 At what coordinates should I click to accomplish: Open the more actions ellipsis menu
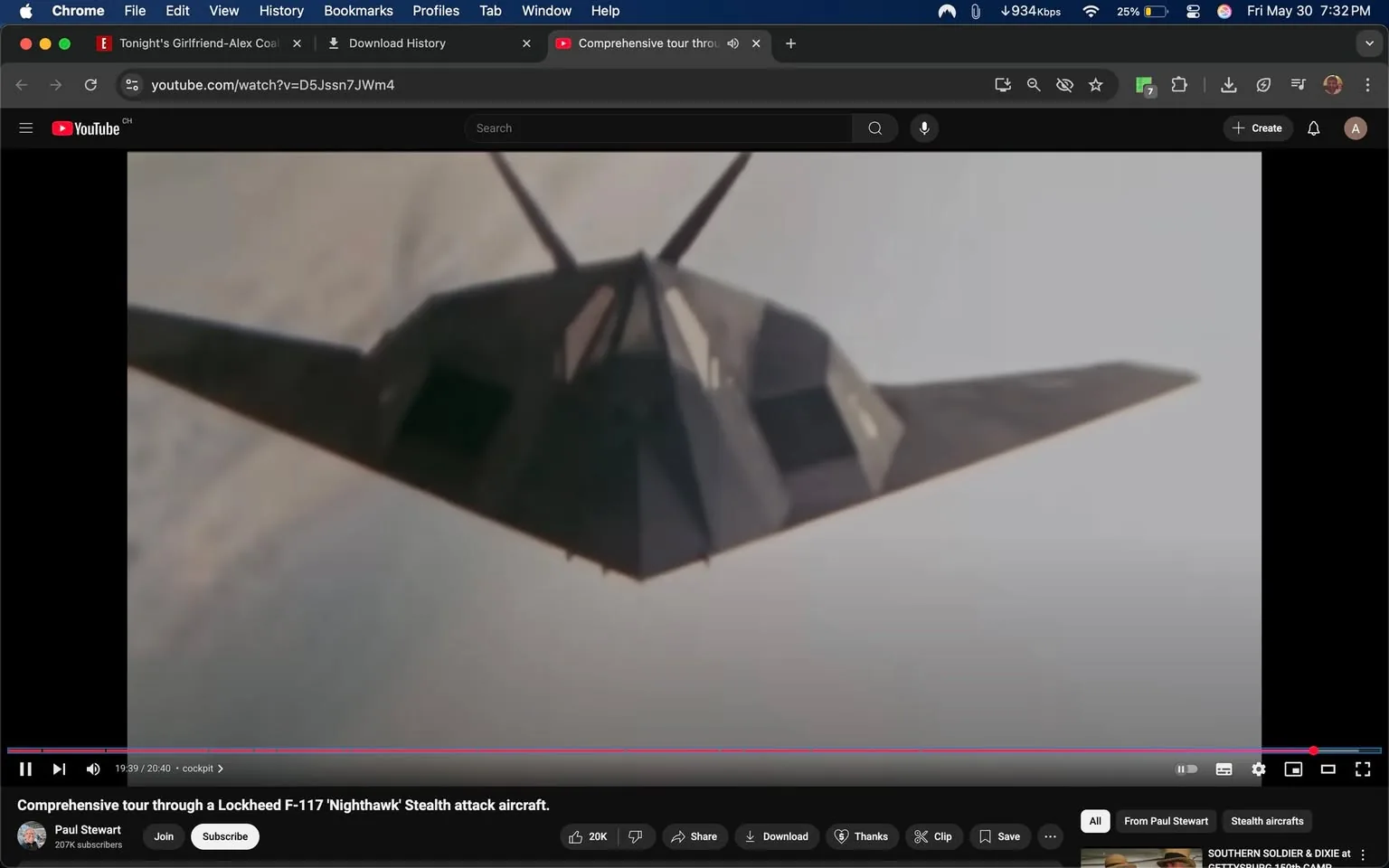click(1049, 836)
